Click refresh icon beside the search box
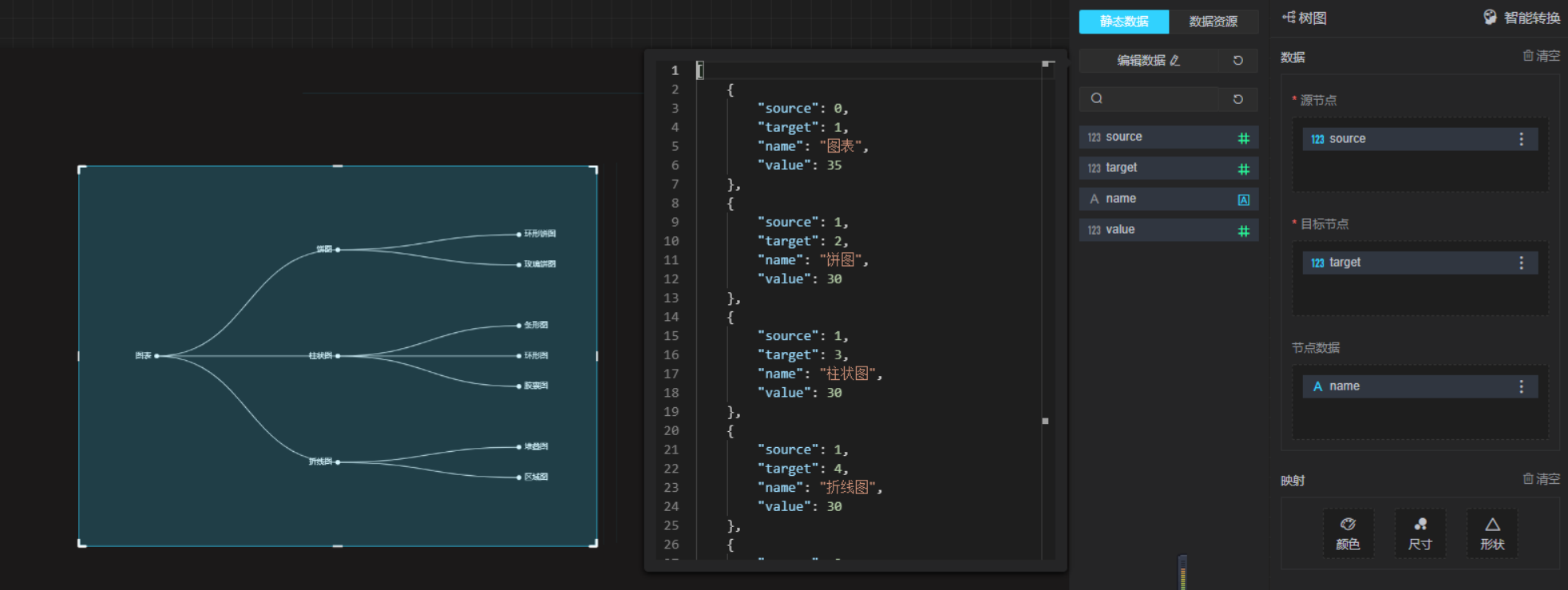 tap(1238, 99)
